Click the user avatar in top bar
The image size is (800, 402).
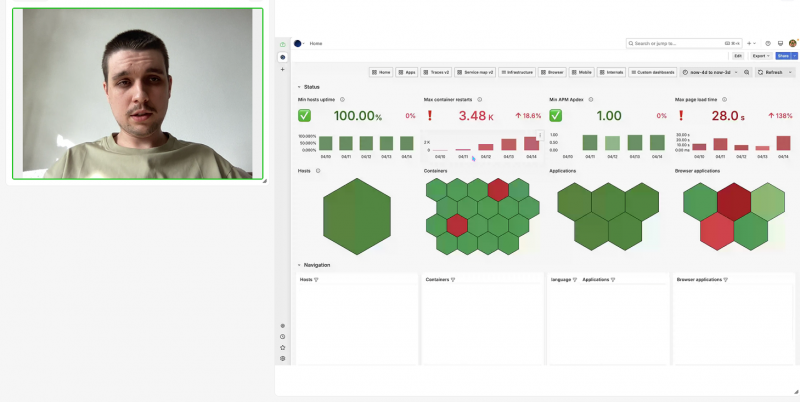792,44
